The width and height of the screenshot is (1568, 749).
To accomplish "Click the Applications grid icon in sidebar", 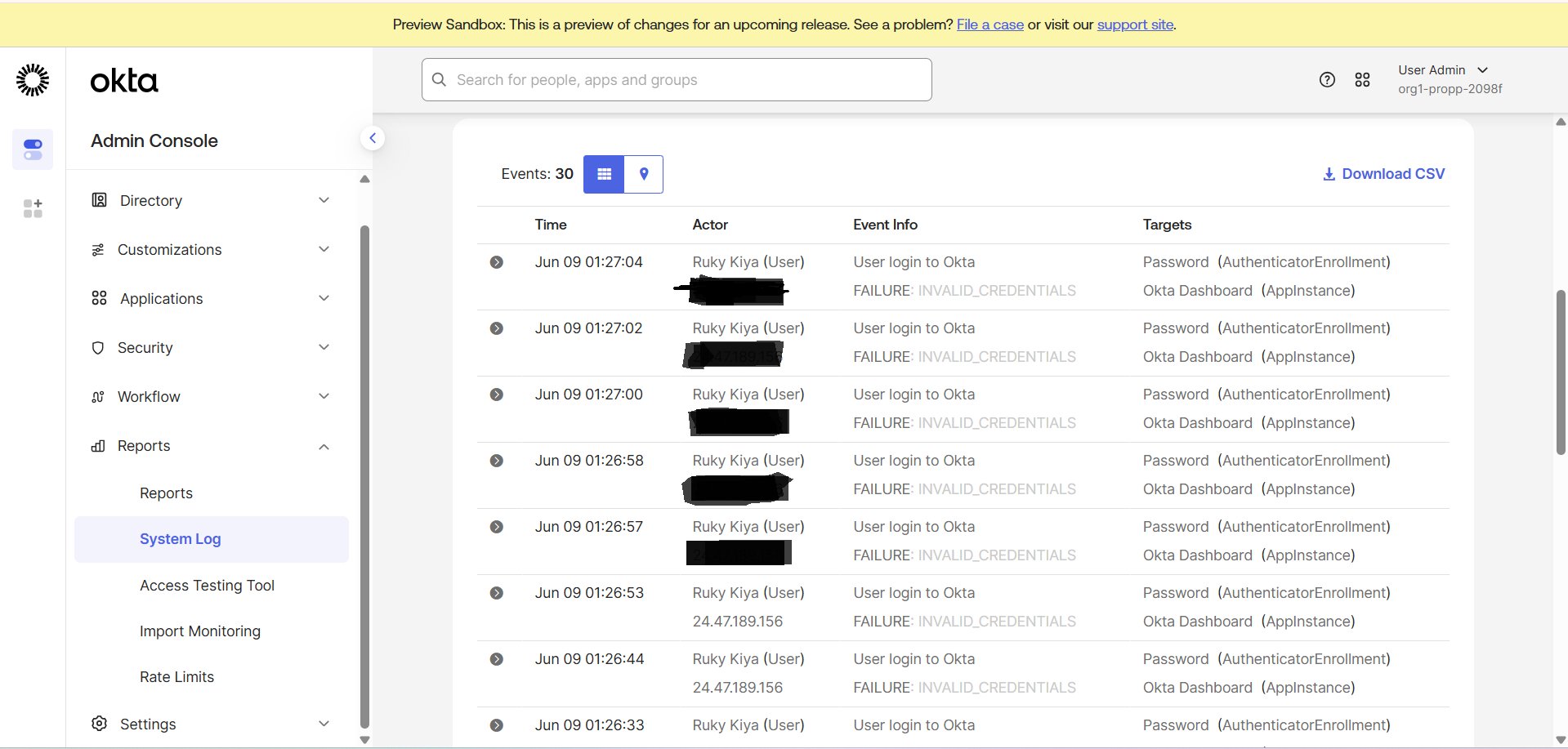I will click(99, 298).
